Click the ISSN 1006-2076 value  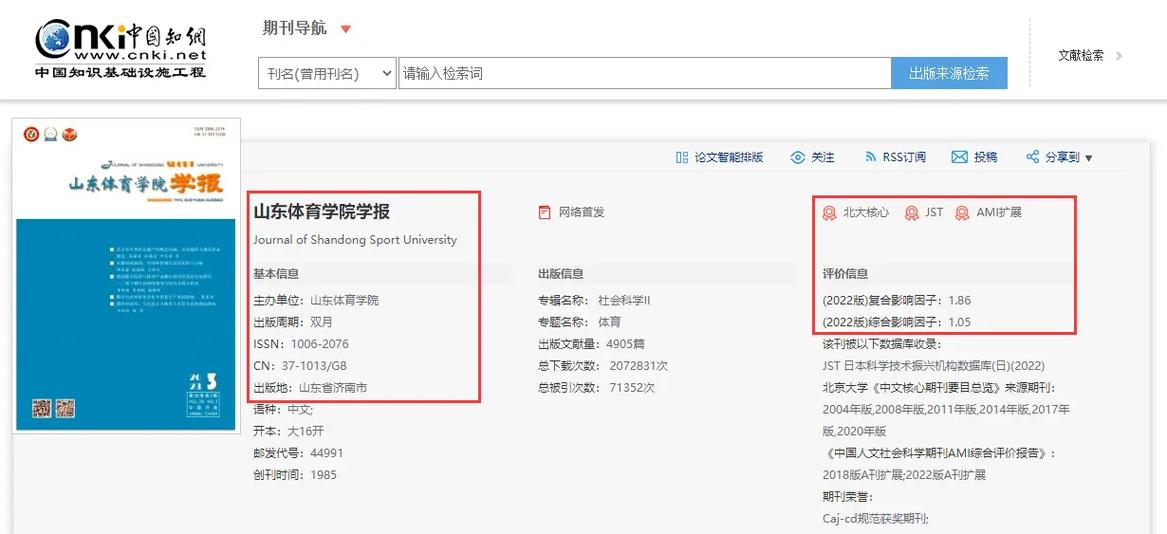[319, 344]
